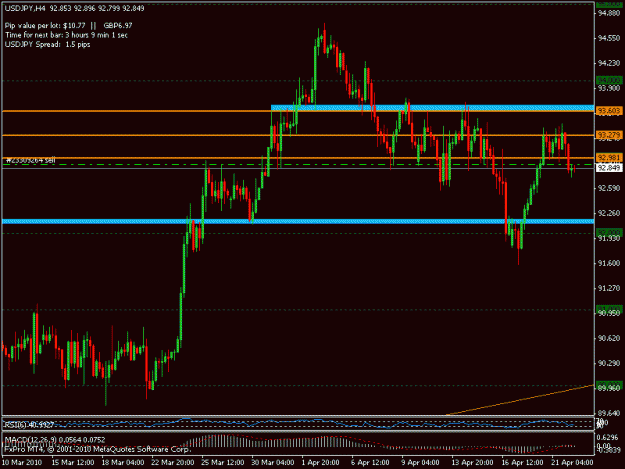
Task: Select the orange 92.981 price label
Action: (x=608, y=158)
